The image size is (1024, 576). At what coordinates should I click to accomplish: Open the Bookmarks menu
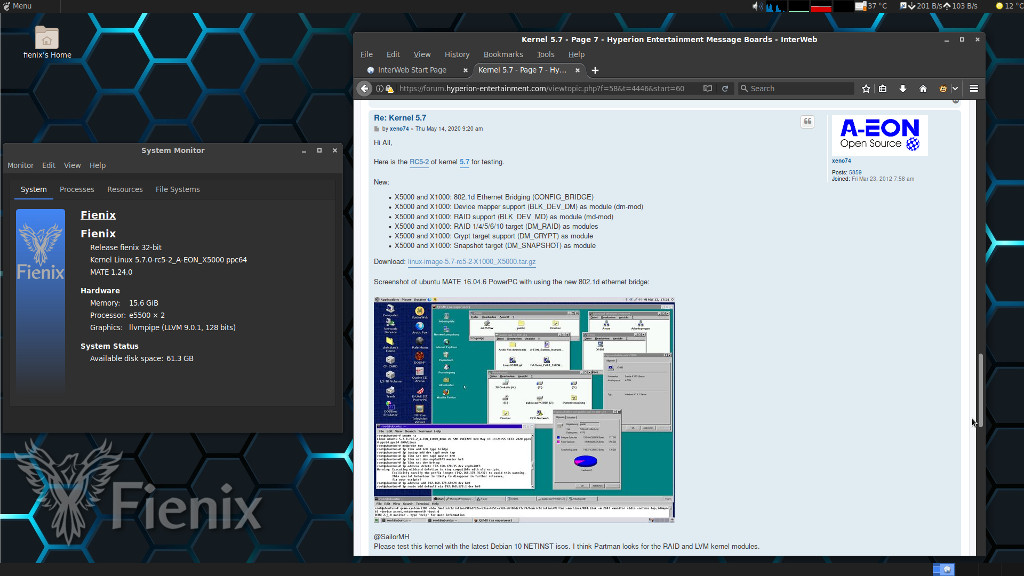coord(503,54)
